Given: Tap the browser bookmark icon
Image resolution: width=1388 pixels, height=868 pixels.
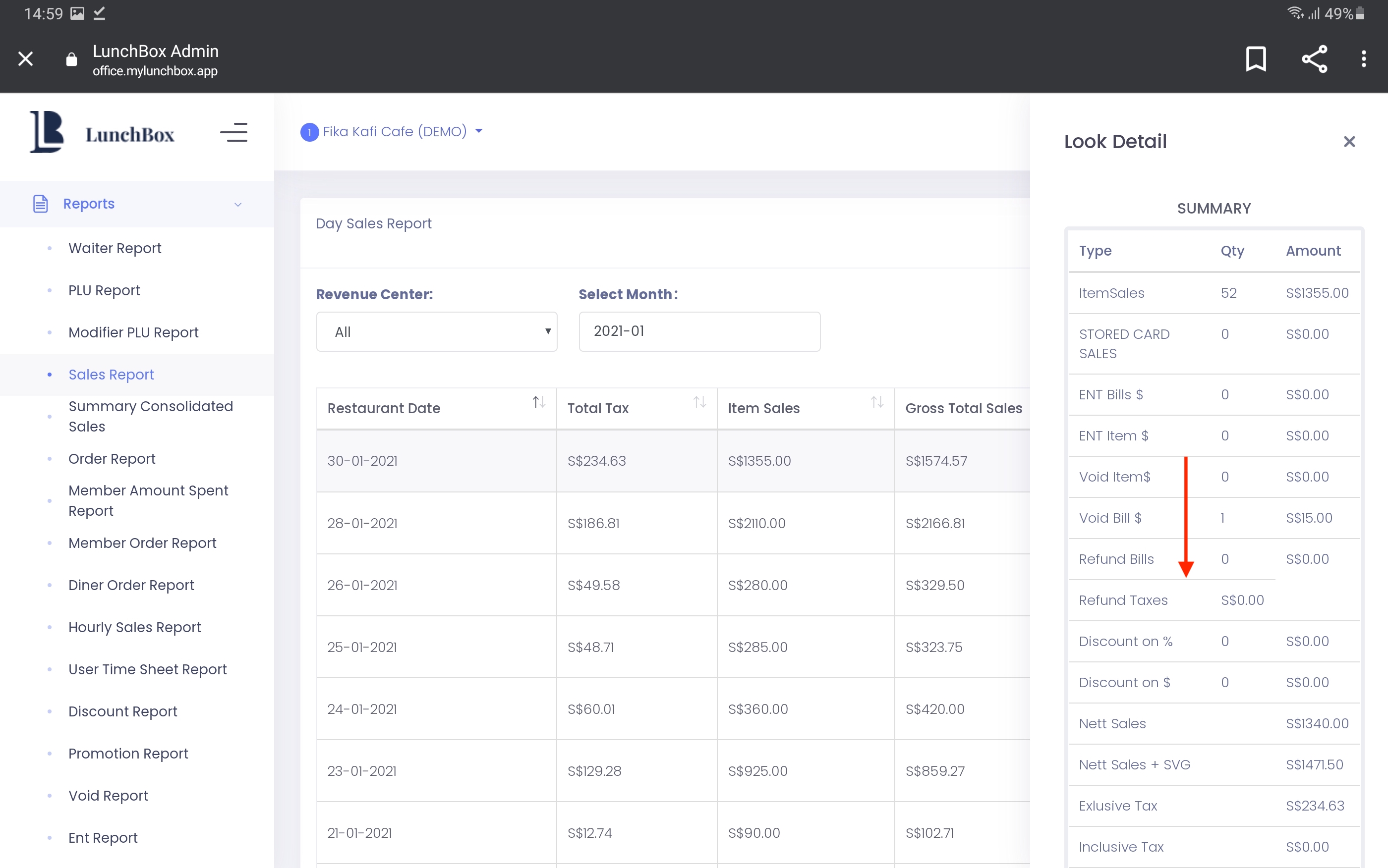Looking at the screenshot, I should point(1255,58).
